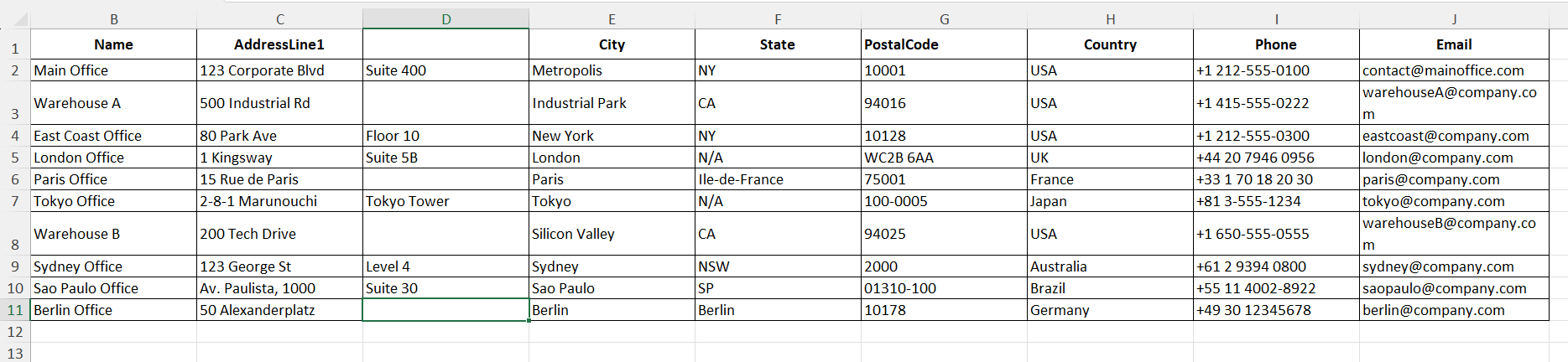1568x362 pixels.
Task: Select the Name header cell
Action: point(113,44)
